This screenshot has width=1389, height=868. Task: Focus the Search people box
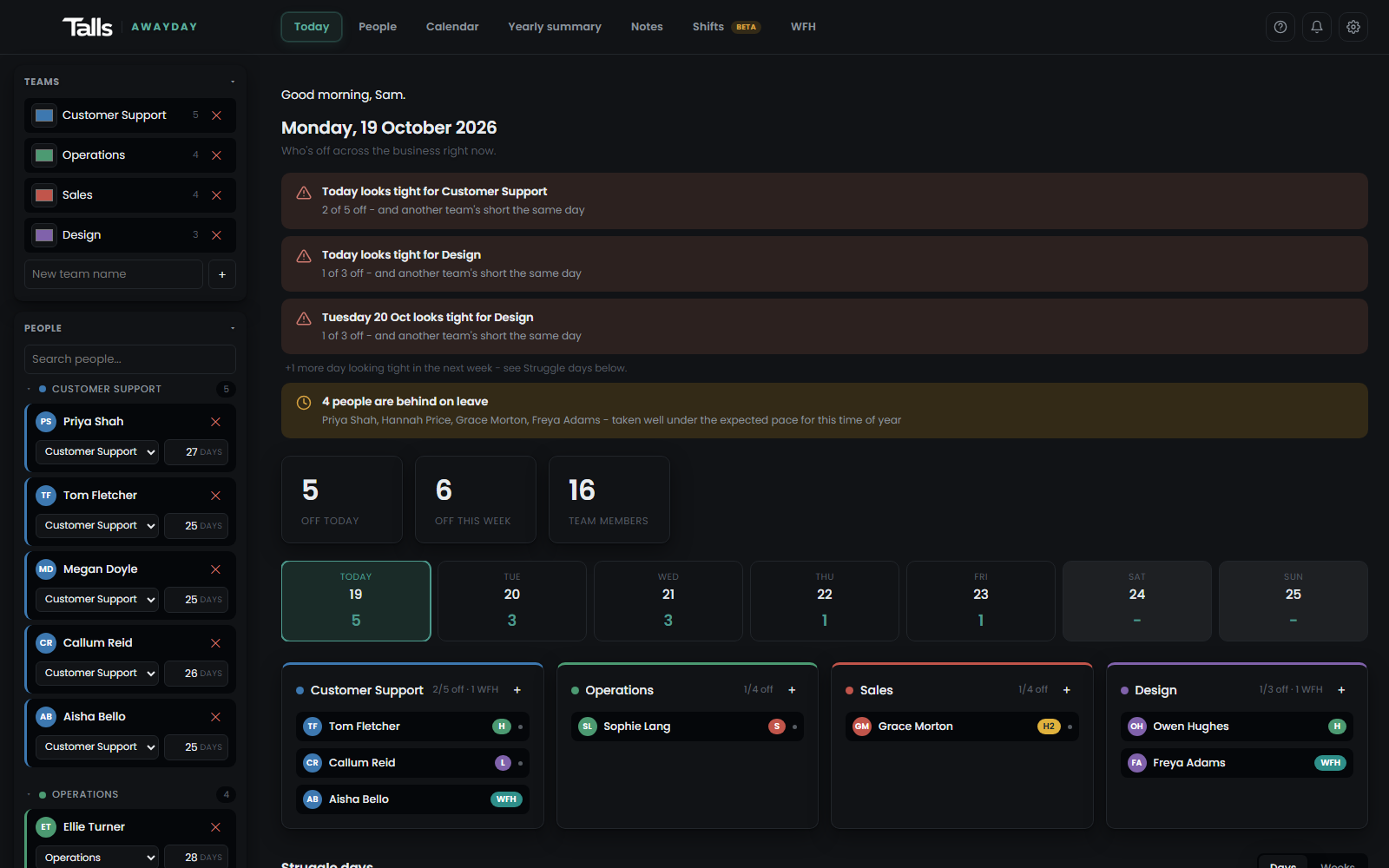pos(130,359)
